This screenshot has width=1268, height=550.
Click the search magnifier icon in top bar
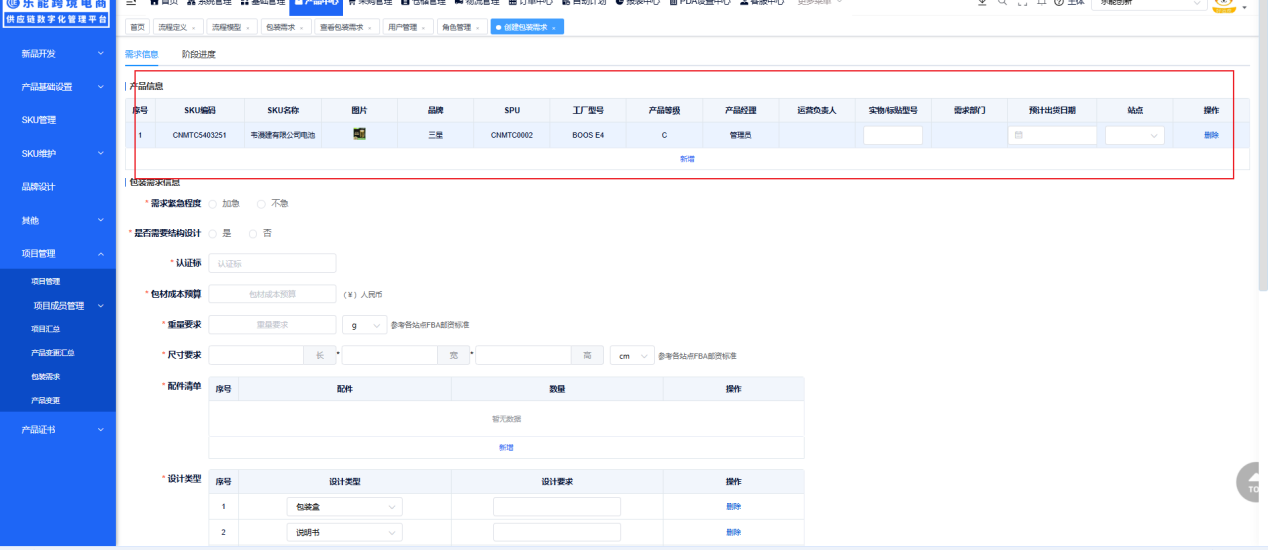coord(1002,3)
